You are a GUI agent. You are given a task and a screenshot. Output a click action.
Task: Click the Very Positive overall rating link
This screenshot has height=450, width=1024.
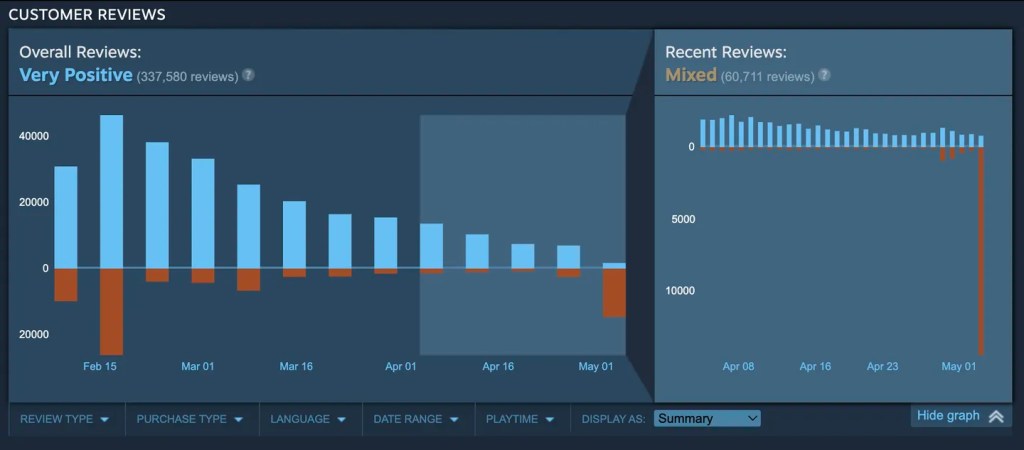point(76,75)
